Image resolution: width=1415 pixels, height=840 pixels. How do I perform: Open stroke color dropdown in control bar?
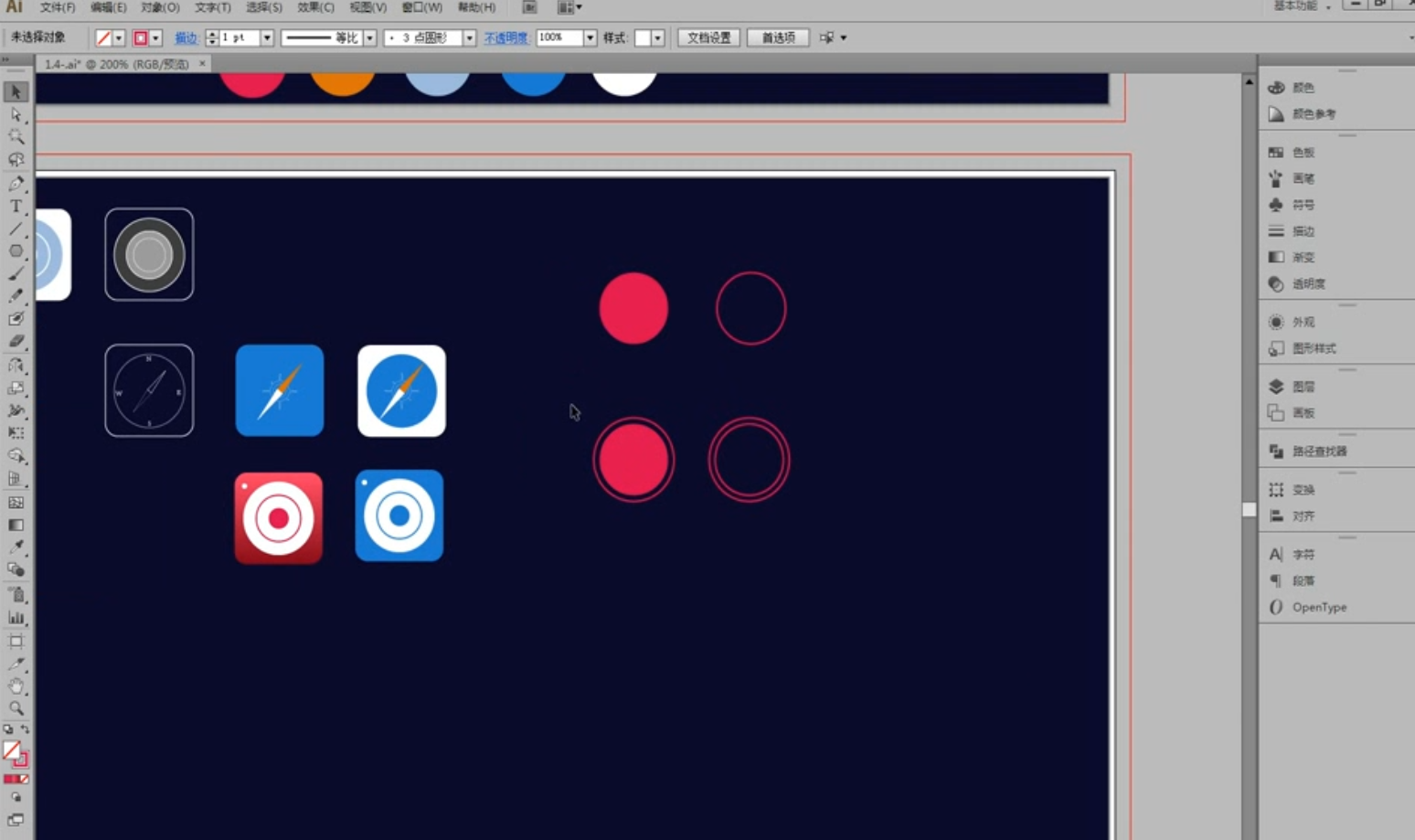[x=156, y=38]
